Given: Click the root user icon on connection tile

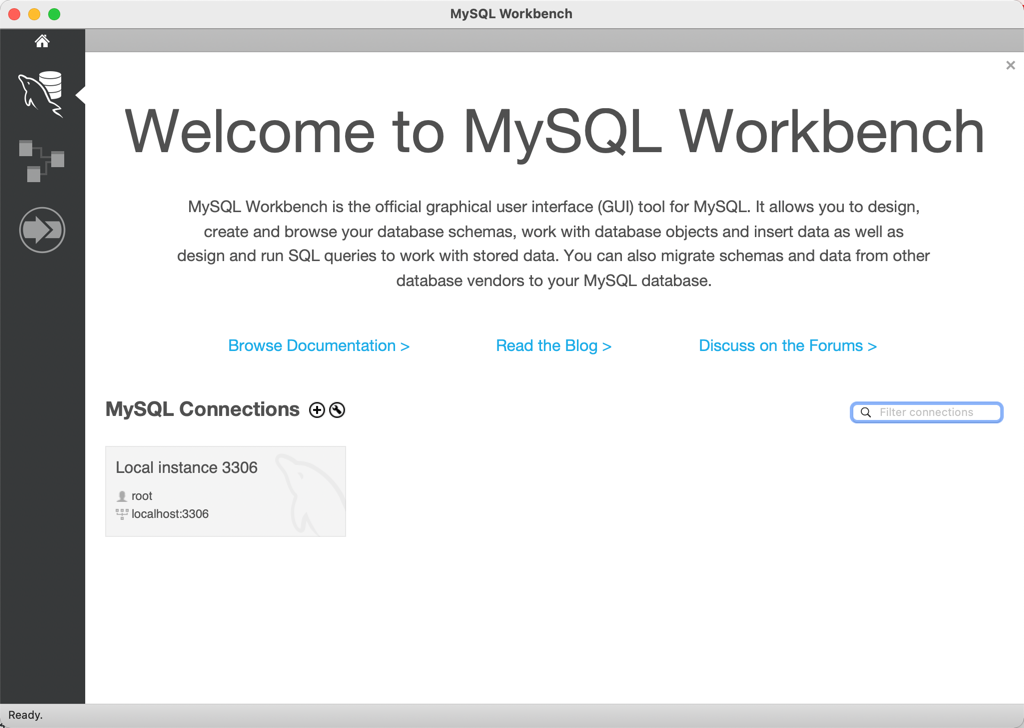Looking at the screenshot, I should [121, 496].
